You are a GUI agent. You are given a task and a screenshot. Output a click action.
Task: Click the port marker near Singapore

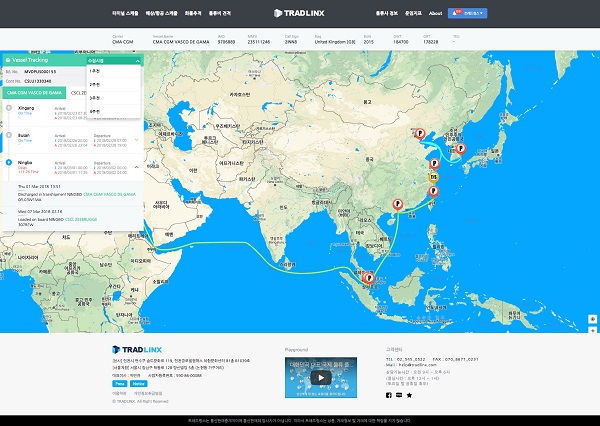tap(369, 278)
